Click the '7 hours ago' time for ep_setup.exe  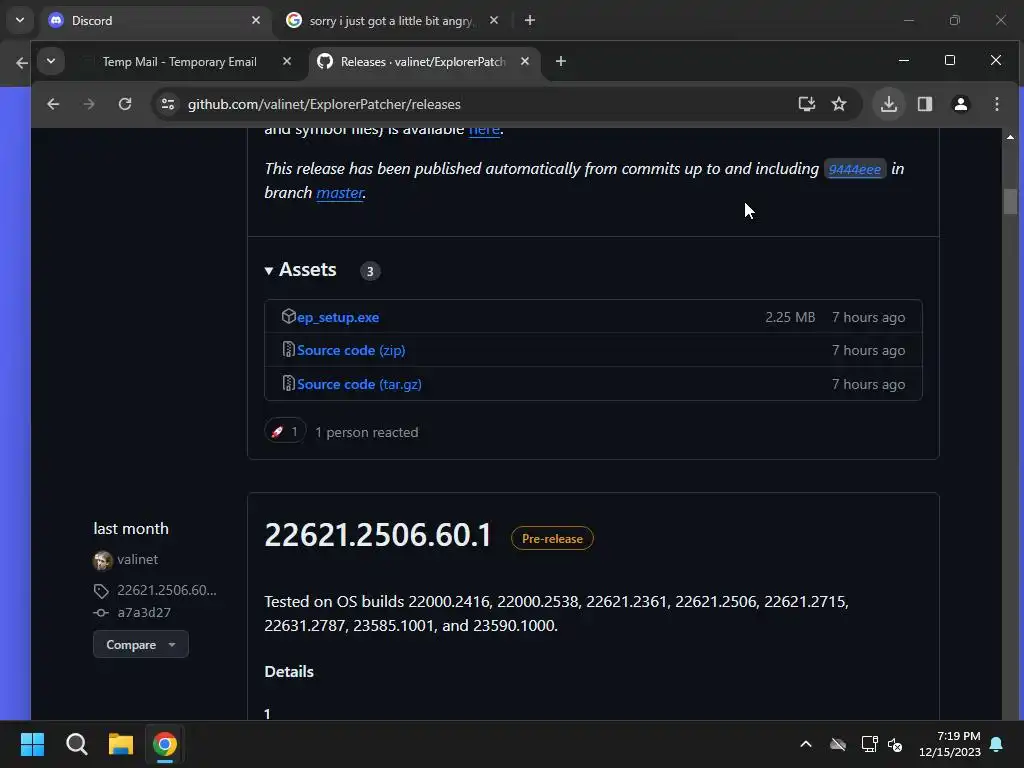point(869,317)
